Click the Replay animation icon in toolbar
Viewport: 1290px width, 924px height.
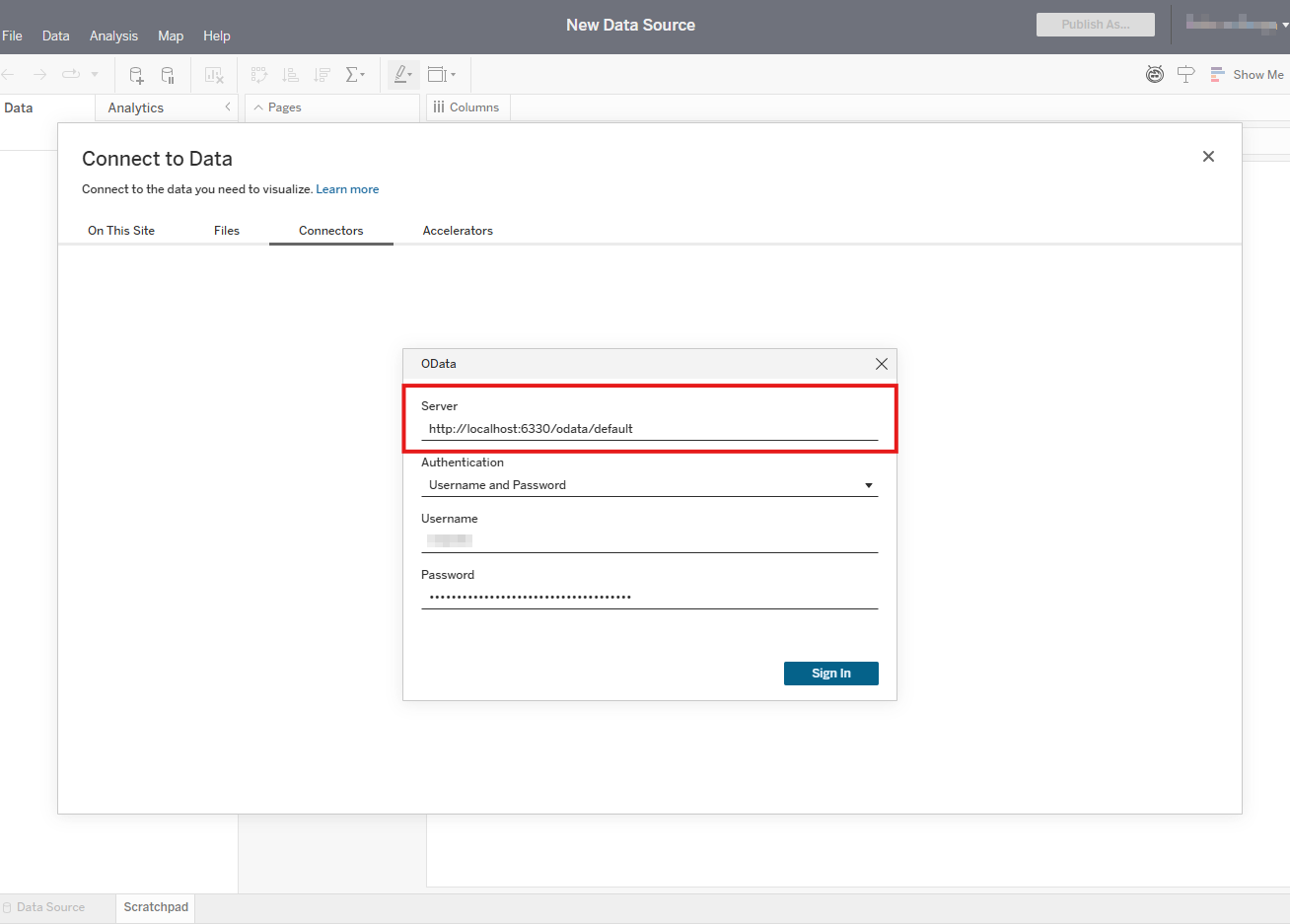tap(71, 74)
